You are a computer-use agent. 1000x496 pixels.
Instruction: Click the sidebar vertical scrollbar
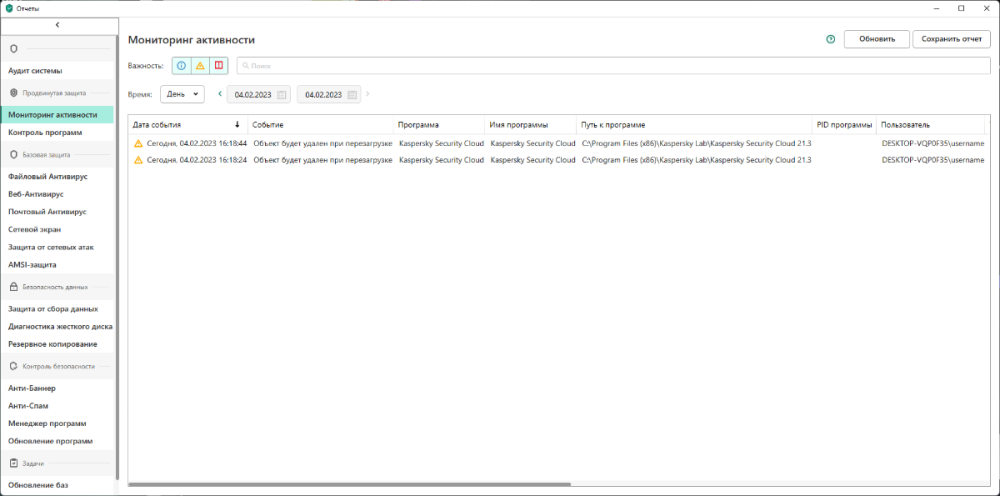point(117,256)
